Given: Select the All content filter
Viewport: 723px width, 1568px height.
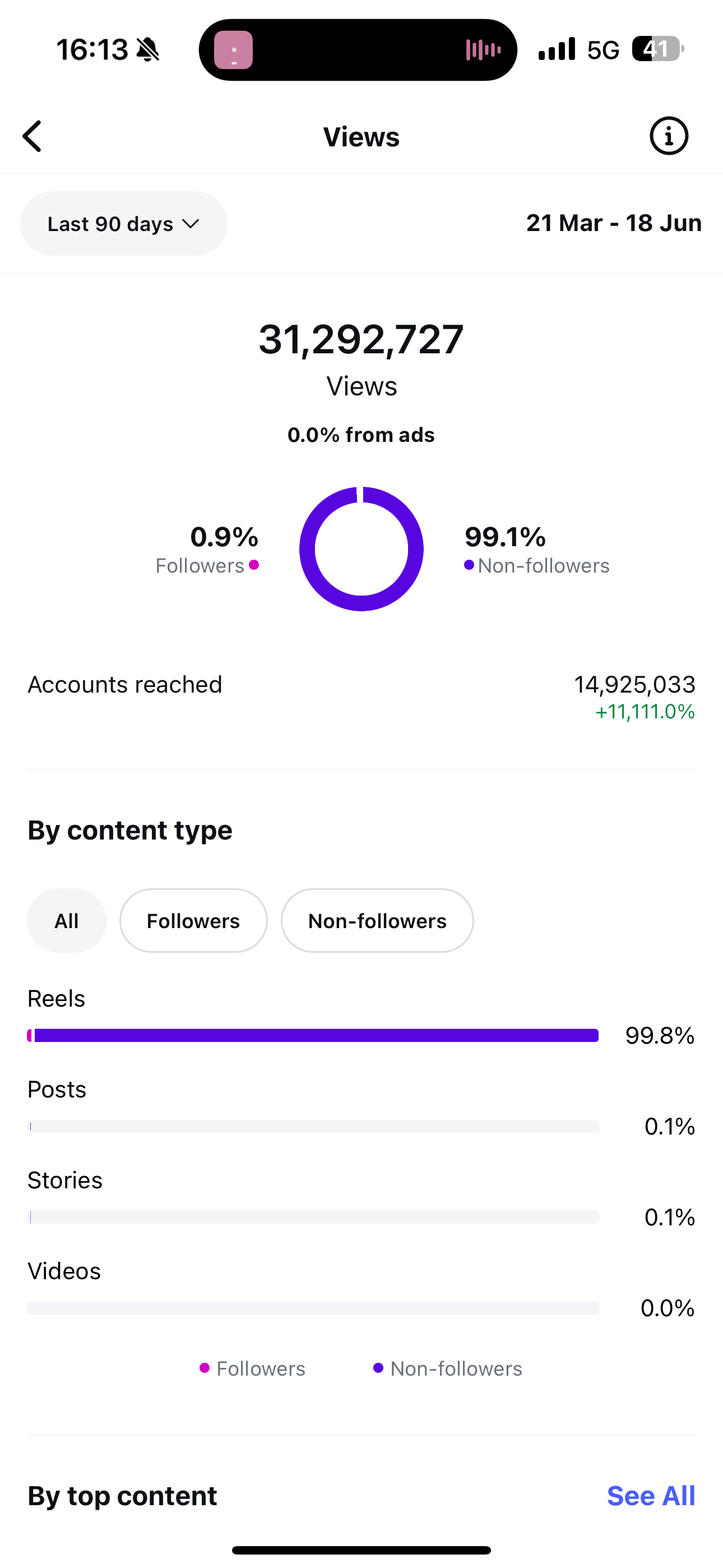Looking at the screenshot, I should pyautogui.click(x=66, y=920).
